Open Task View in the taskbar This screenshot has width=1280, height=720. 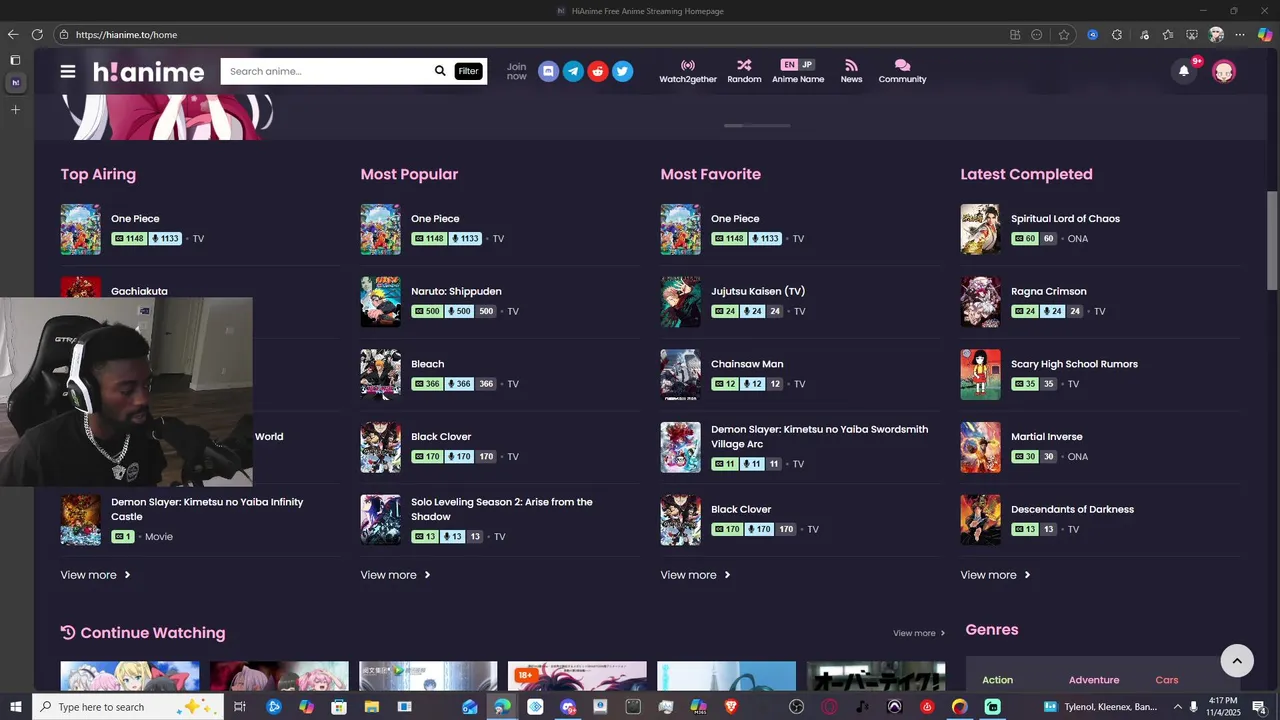(240, 707)
